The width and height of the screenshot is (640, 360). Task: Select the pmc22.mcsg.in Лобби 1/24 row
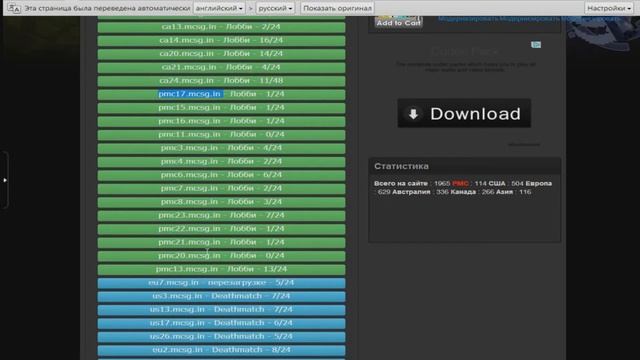221,229
